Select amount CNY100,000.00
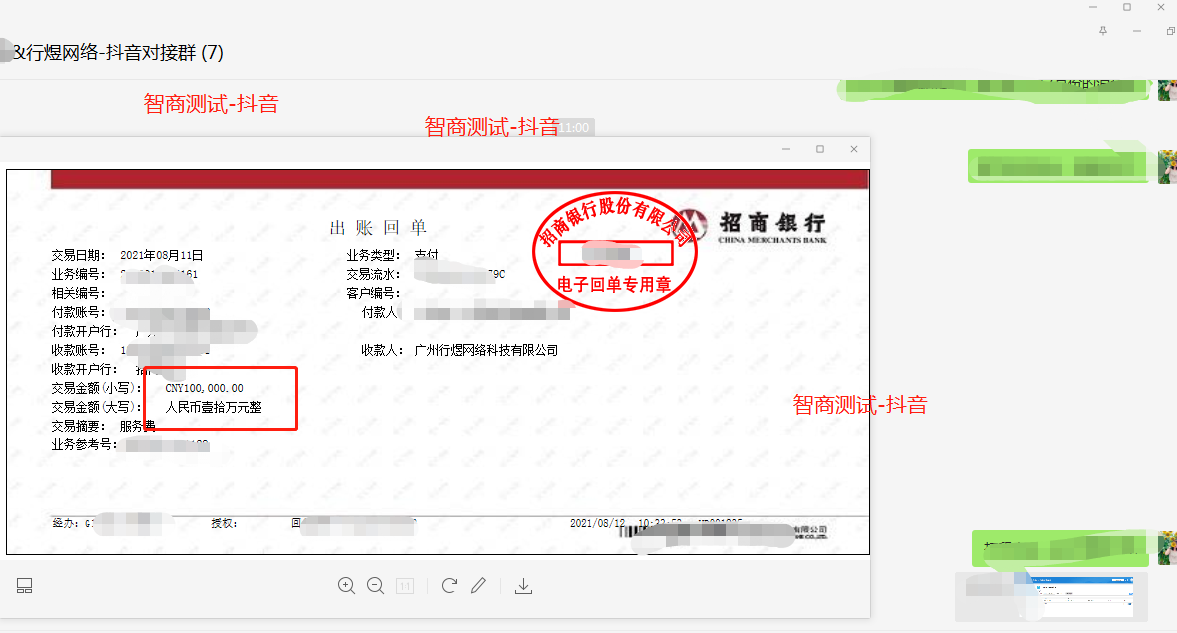 [x=204, y=388]
